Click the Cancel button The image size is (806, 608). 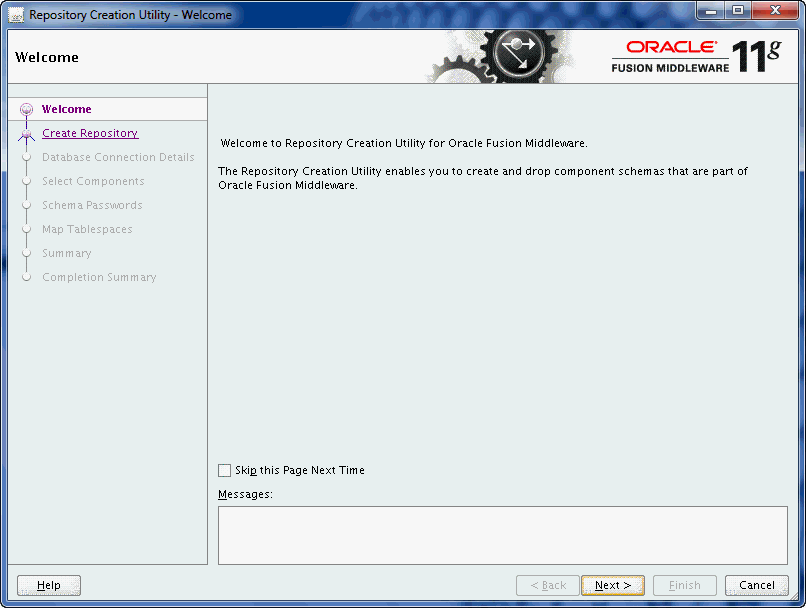[756, 585]
